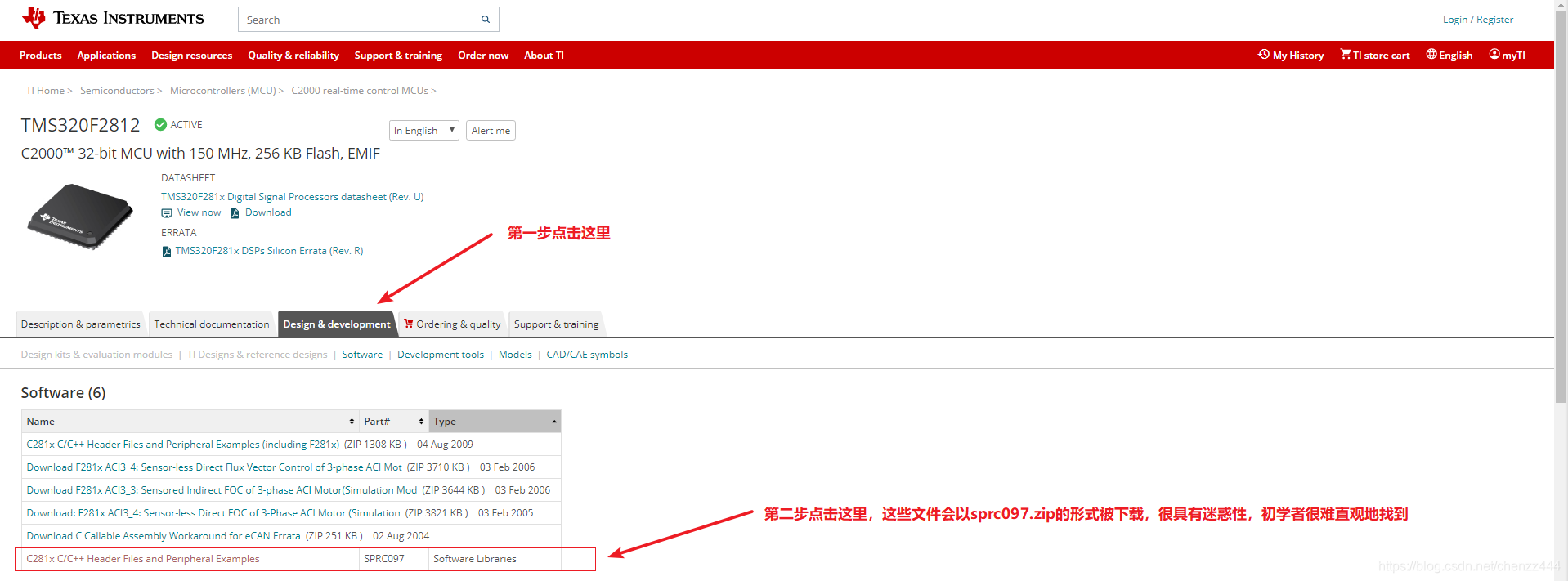Viewport: 1568px width, 581px height.
Task: Open F281x ACI3_3 Sensored Indirect FOC link
Action: [x=222, y=490]
